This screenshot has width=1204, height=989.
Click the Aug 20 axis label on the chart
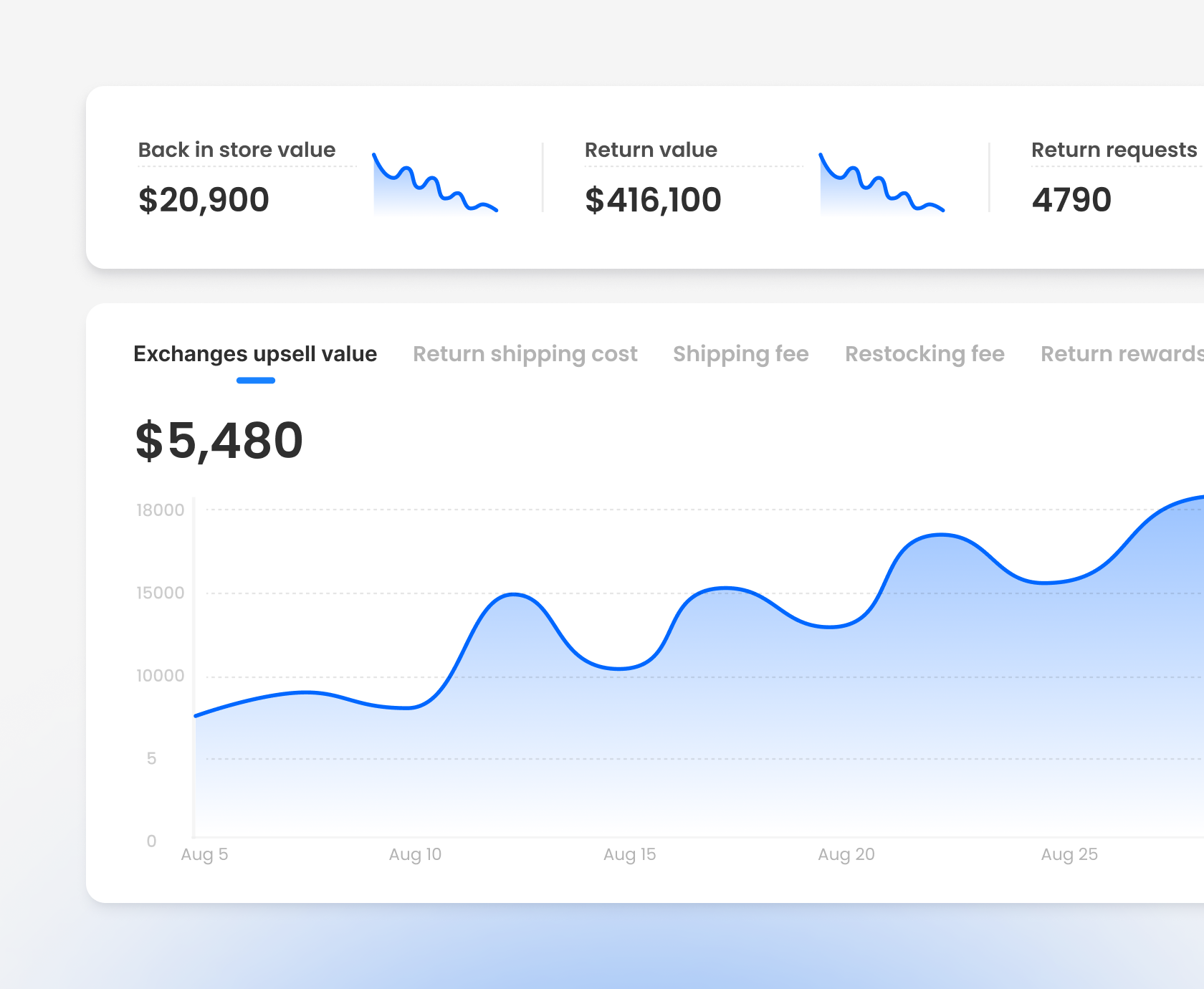[x=846, y=854]
